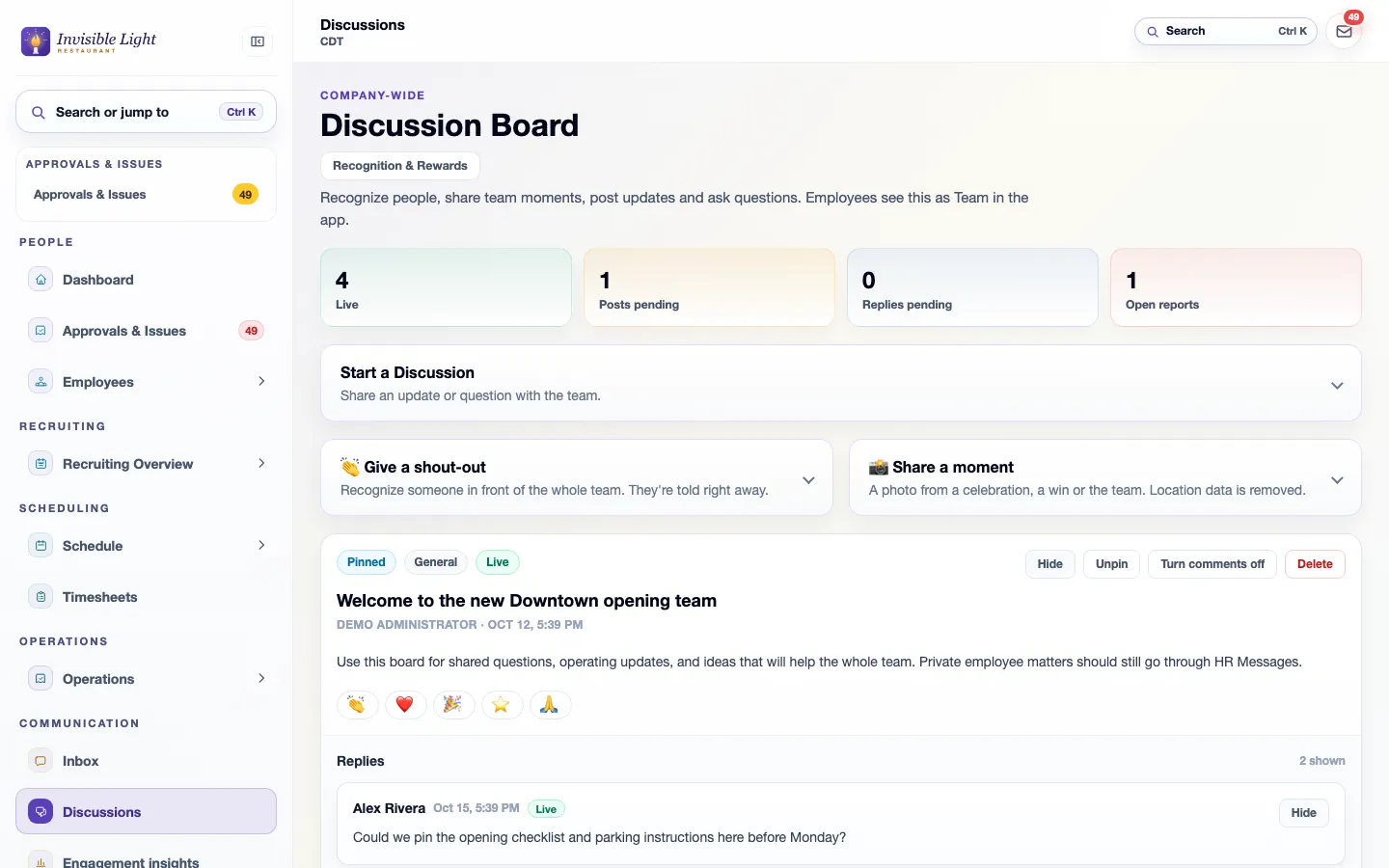This screenshot has width=1389, height=868.
Task: React with star emoji
Action: [x=502, y=705]
